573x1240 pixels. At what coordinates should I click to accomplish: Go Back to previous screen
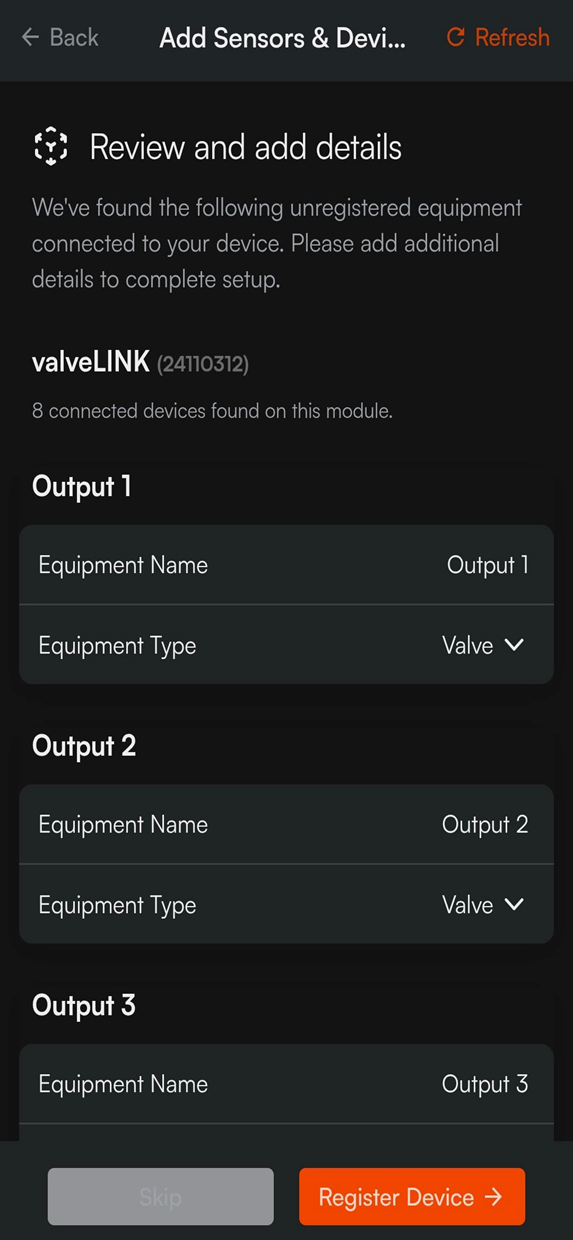pyautogui.click(x=60, y=37)
